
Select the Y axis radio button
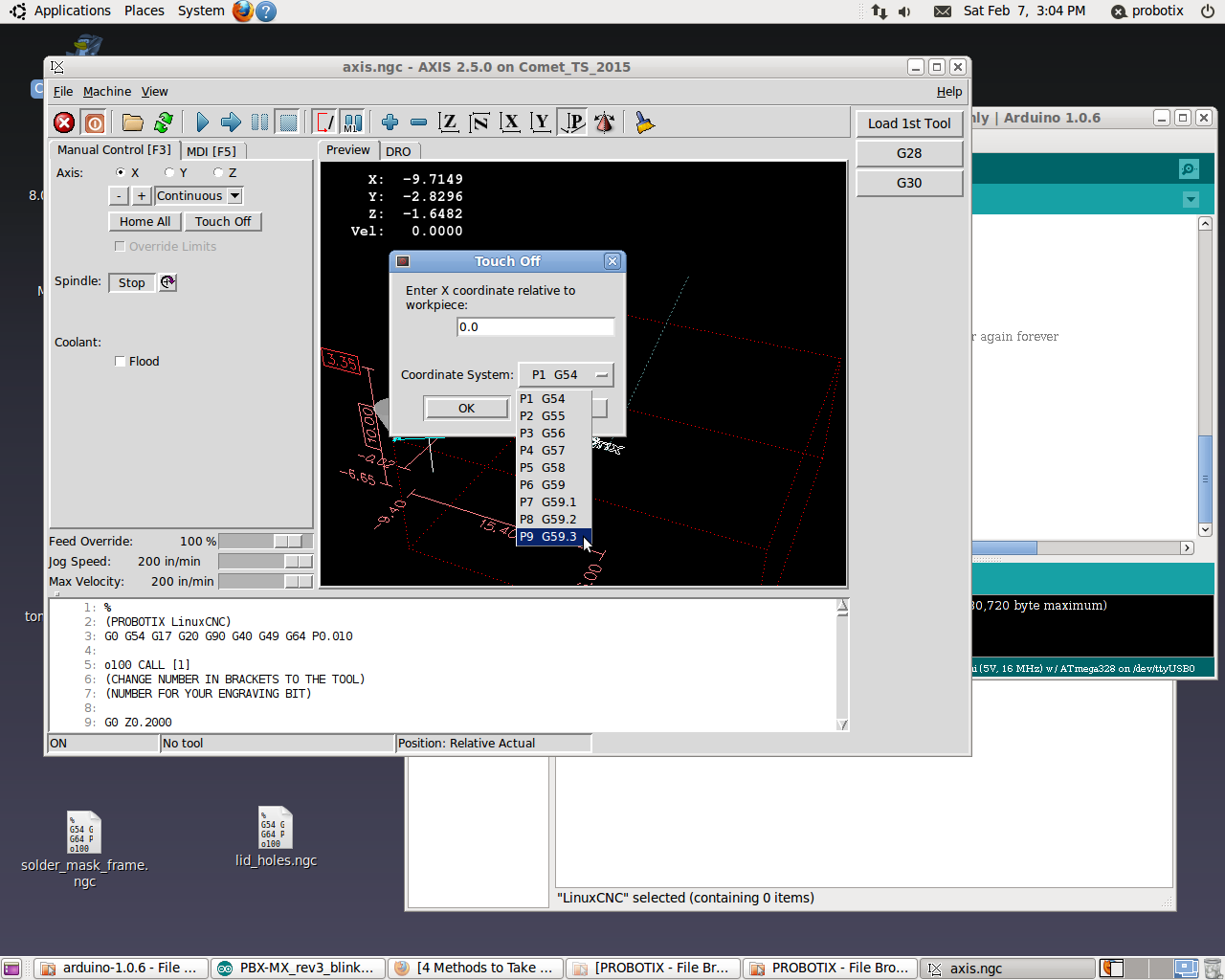click(169, 173)
